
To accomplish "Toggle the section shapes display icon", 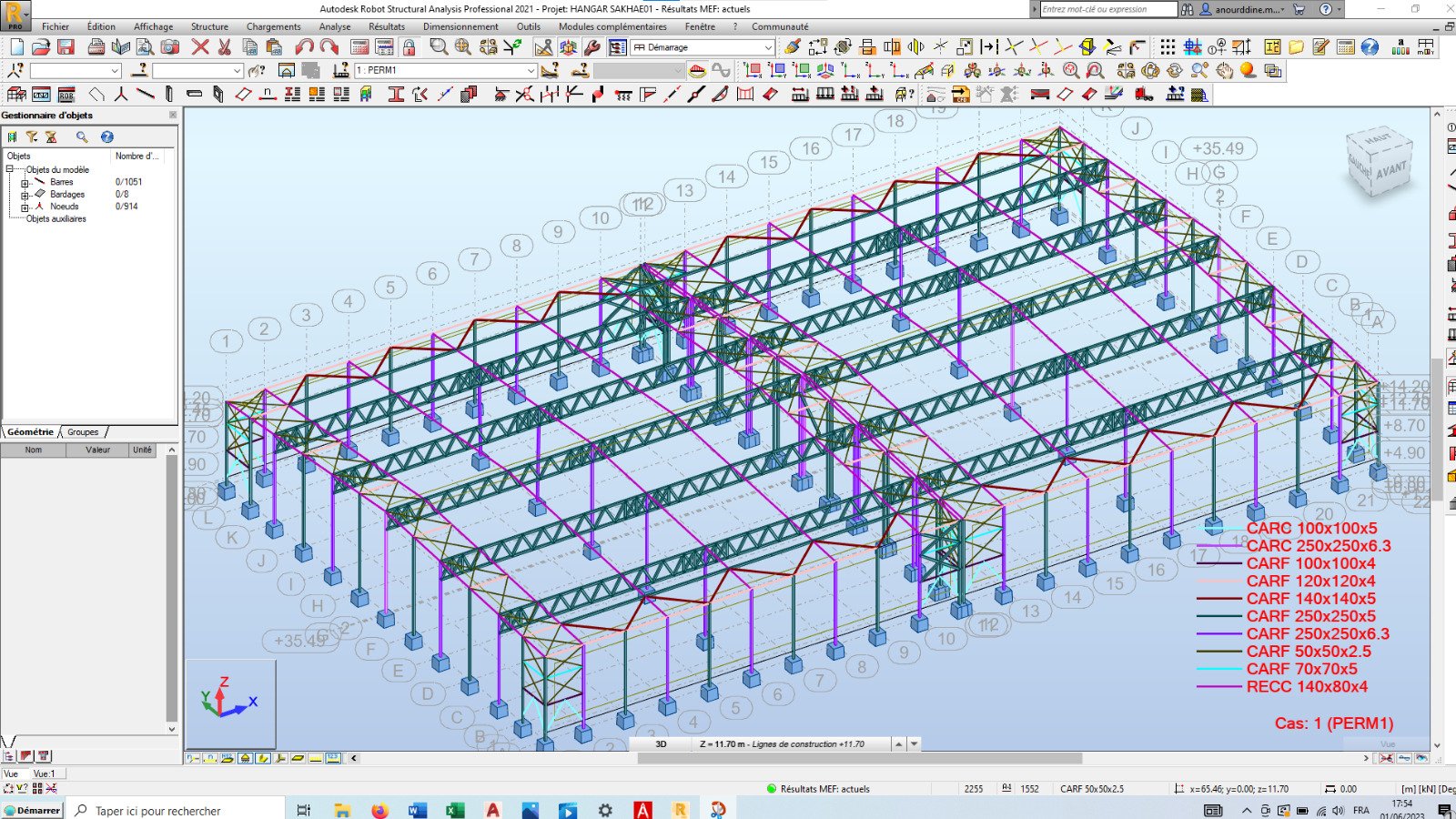I will click(x=263, y=758).
